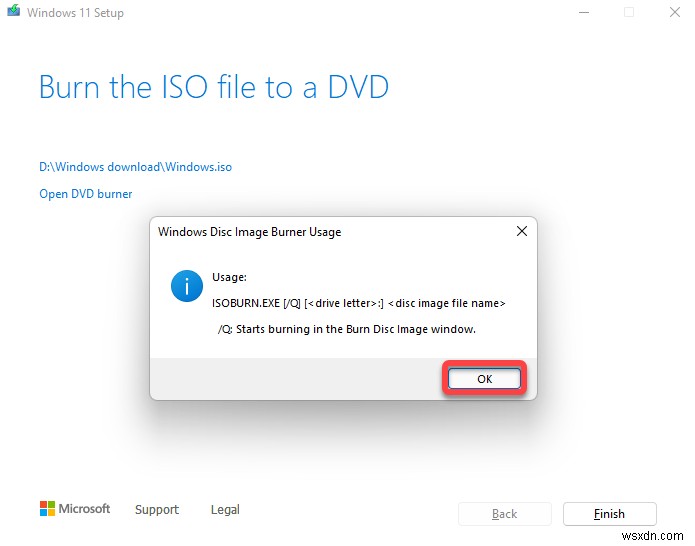Image resolution: width=695 pixels, height=546 pixels.
Task: Click the "Burn the ISO file to a DVD" heading
Action: point(214,87)
